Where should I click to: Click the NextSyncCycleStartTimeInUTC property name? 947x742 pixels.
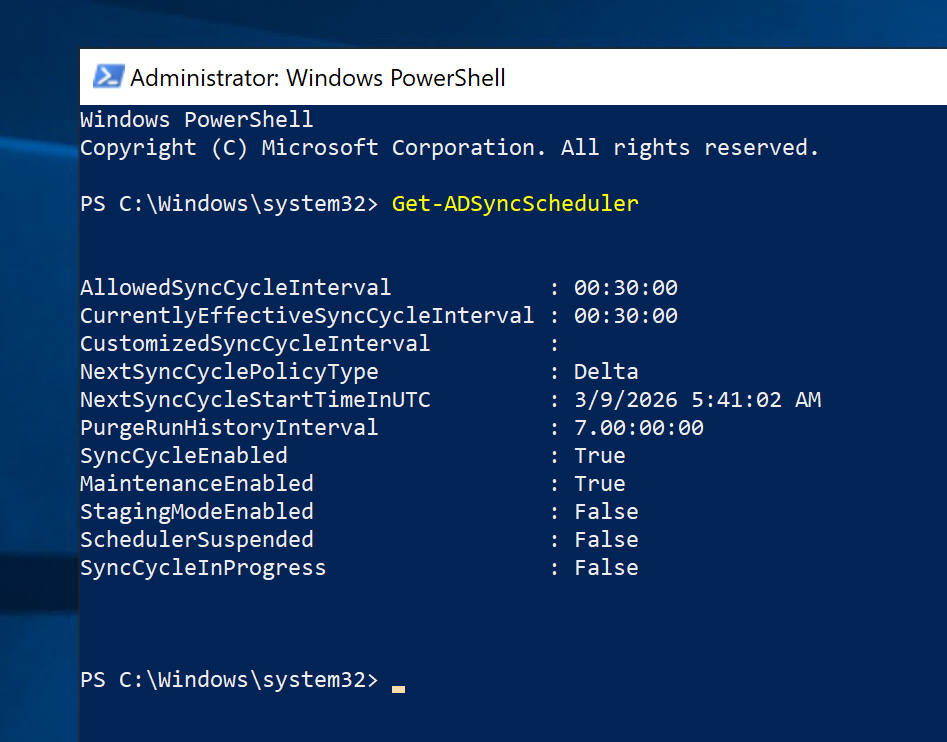pyautogui.click(x=255, y=400)
